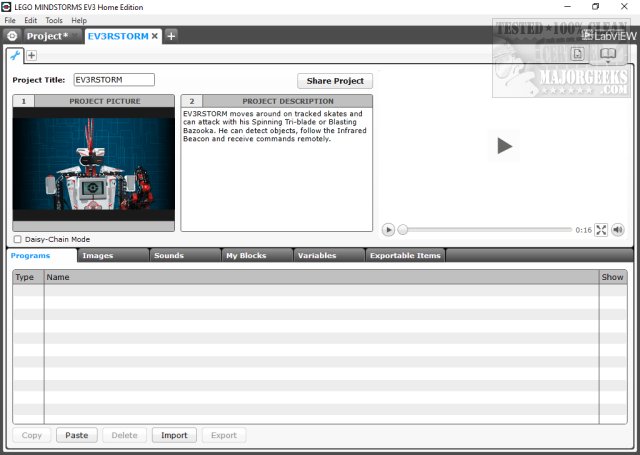Open the Lobby home icon tab
This screenshot has width=640, height=455.
(x=12, y=36)
